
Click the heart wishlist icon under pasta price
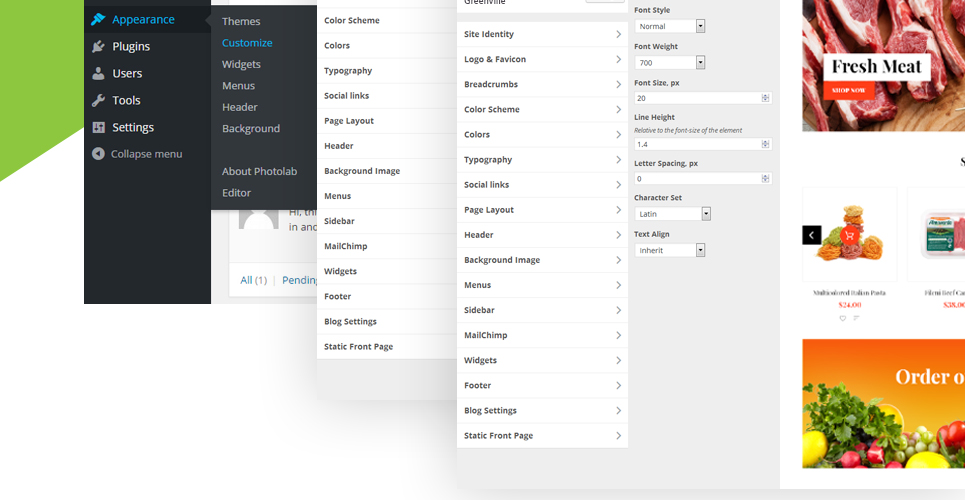pyautogui.click(x=843, y=318)
